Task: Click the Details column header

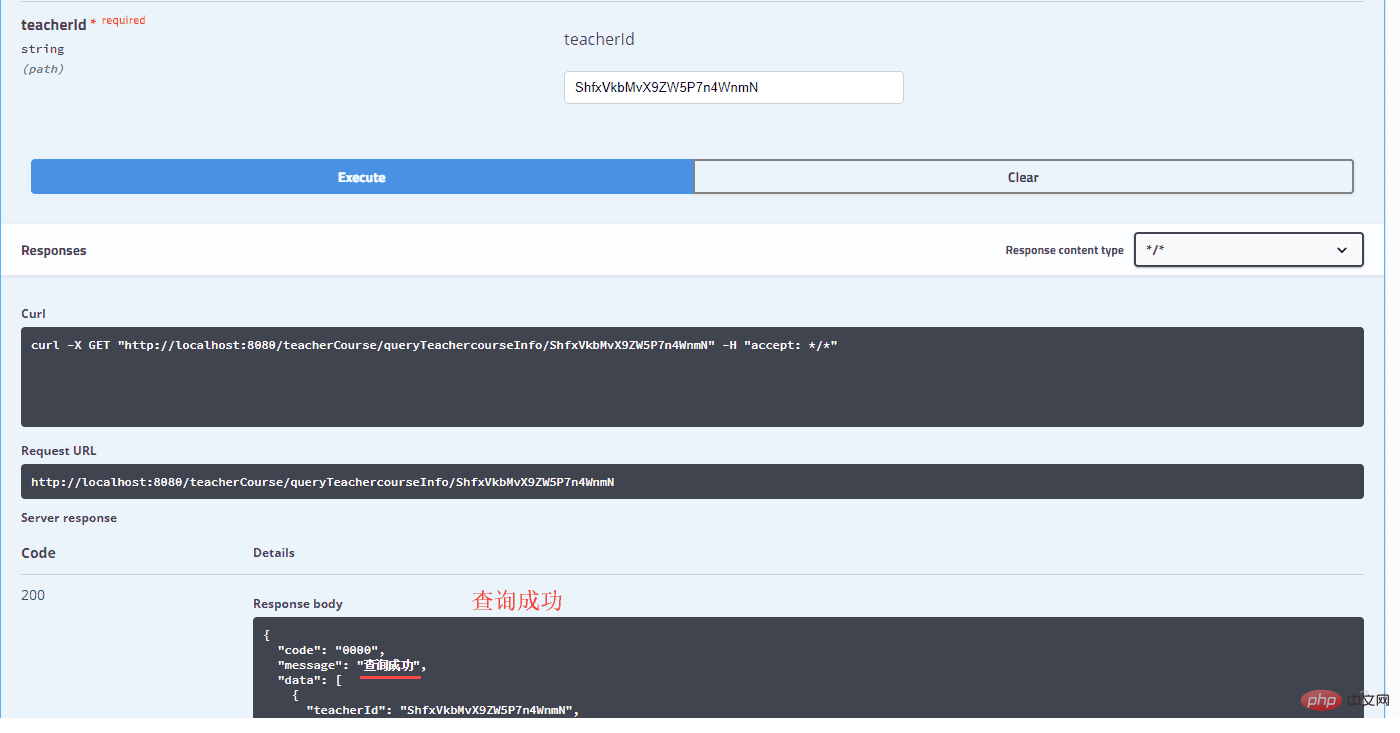Action: click(274, 552)
